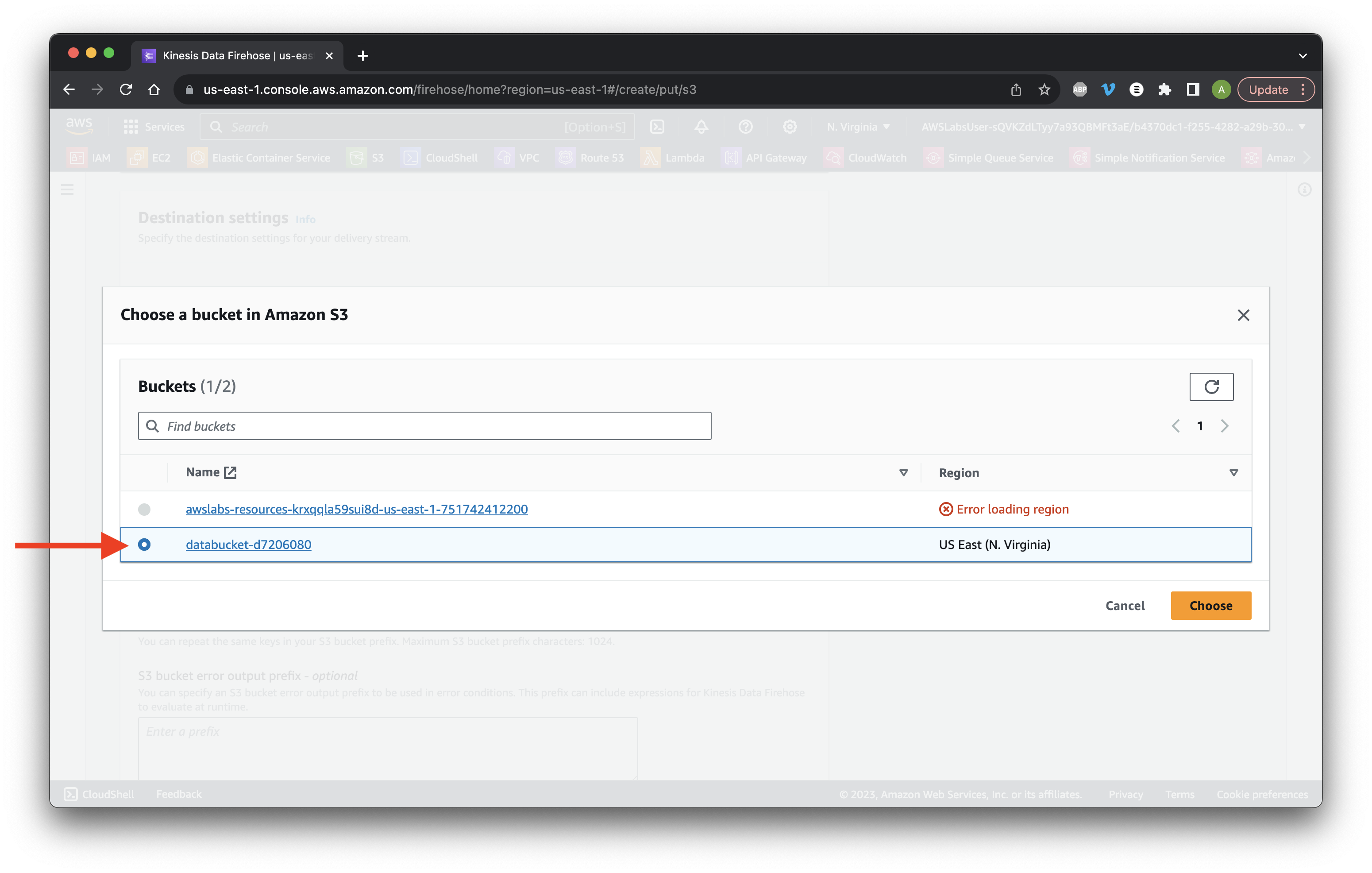Reload the browser page
The width and height of the screenshot is (1372, 873).
126,89
